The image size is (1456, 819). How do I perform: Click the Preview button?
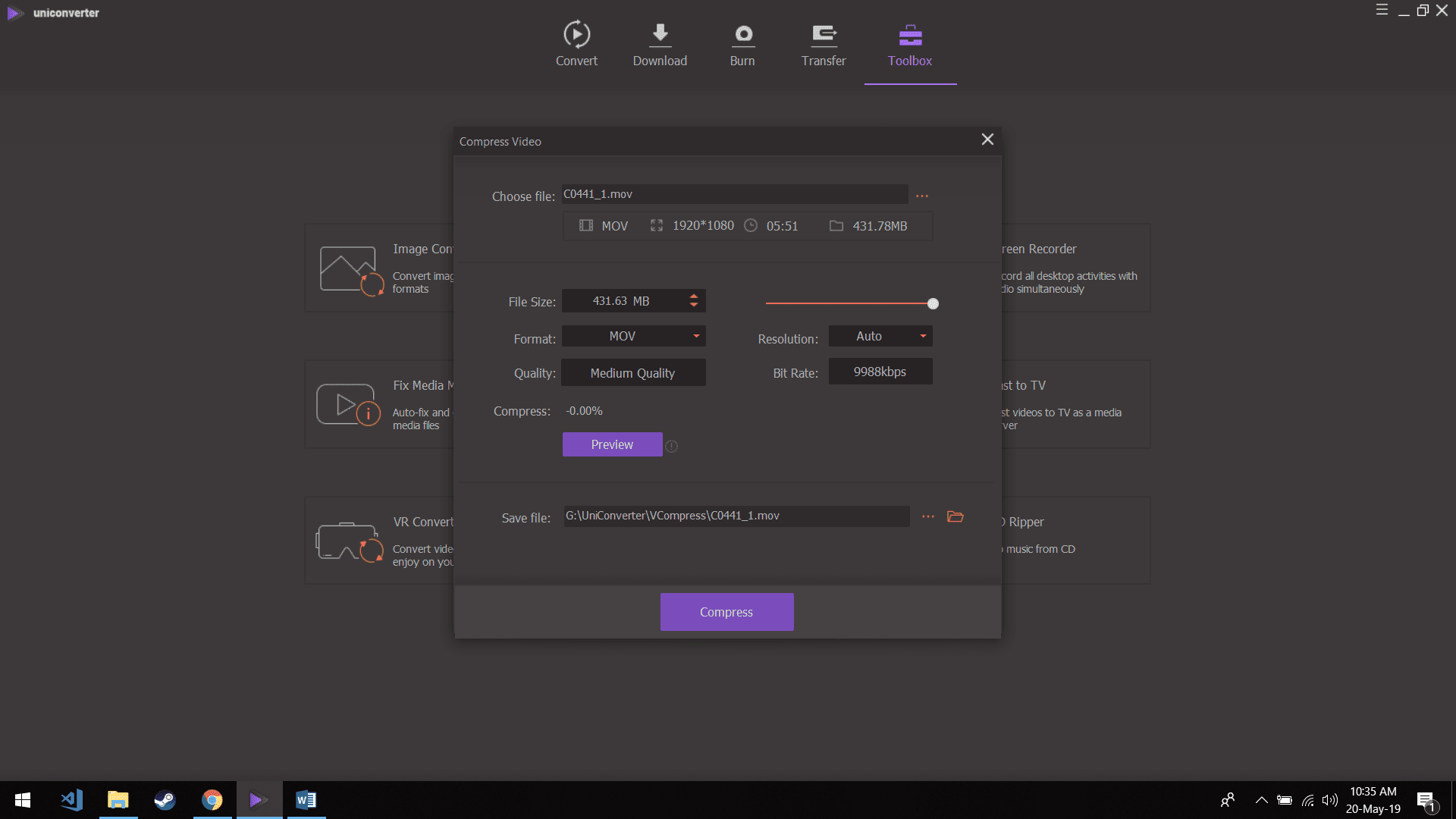[x=612, y=444]
